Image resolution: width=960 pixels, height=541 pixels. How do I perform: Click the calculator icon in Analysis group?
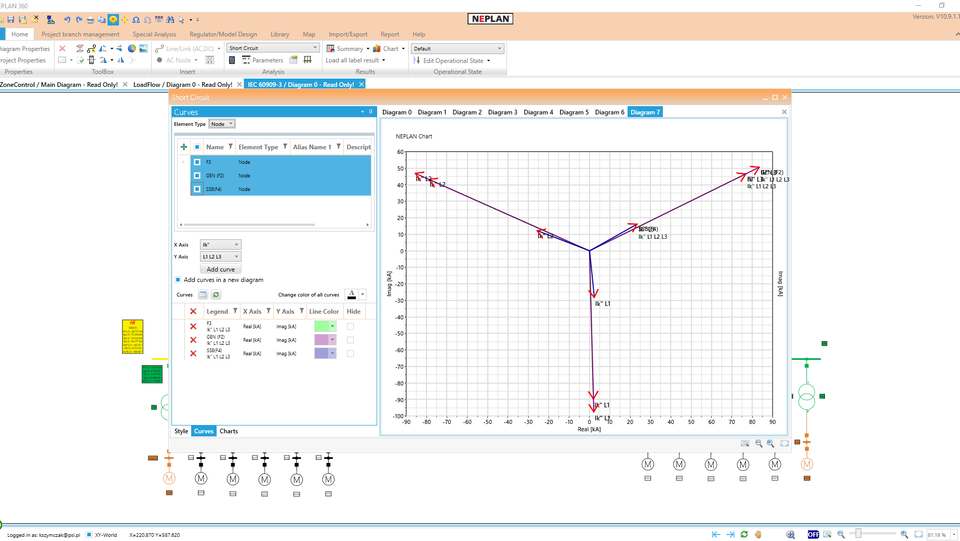coord(232,60)
